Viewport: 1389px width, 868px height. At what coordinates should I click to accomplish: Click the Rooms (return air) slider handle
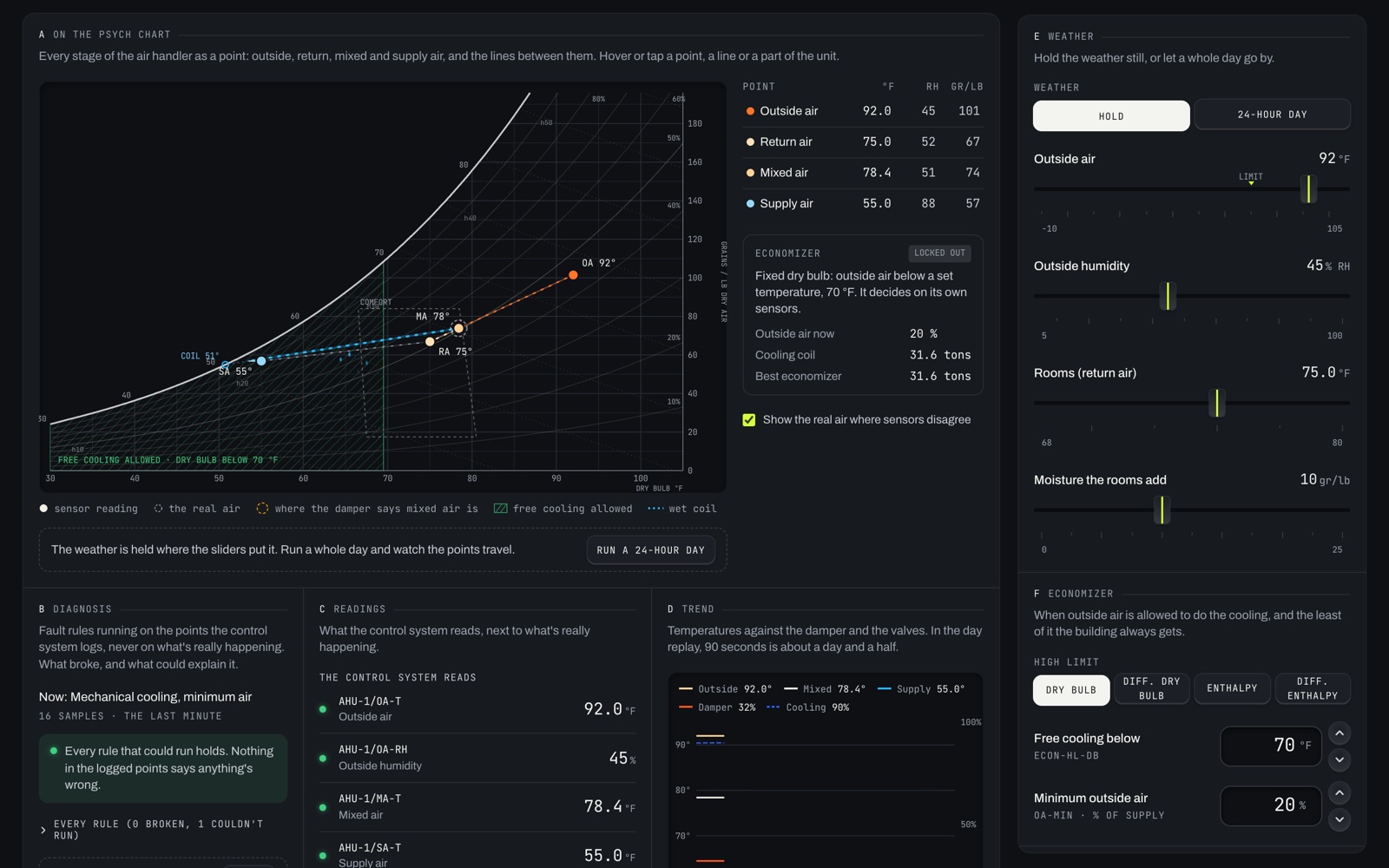(x=1217, y=403)
